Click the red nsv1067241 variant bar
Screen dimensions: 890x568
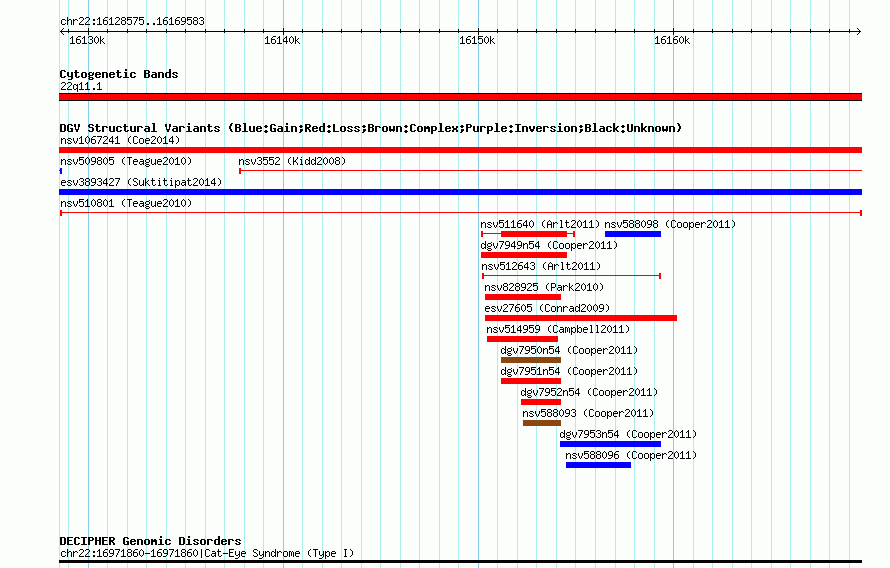(x=460, y=150)
